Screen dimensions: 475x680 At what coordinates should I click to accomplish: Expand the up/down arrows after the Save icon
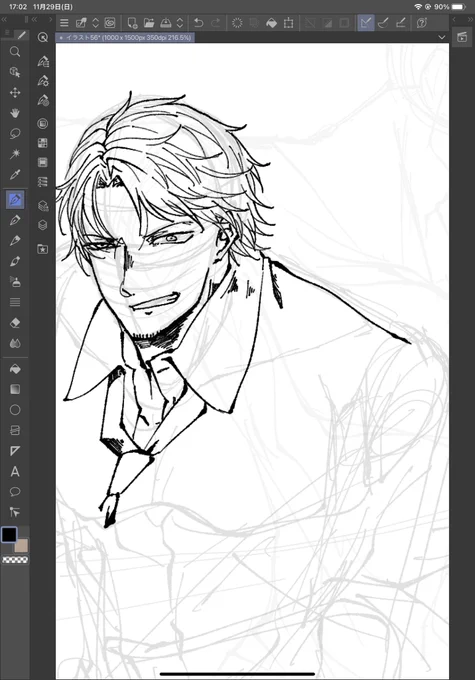pyautogui.click(x=180, y=23)
